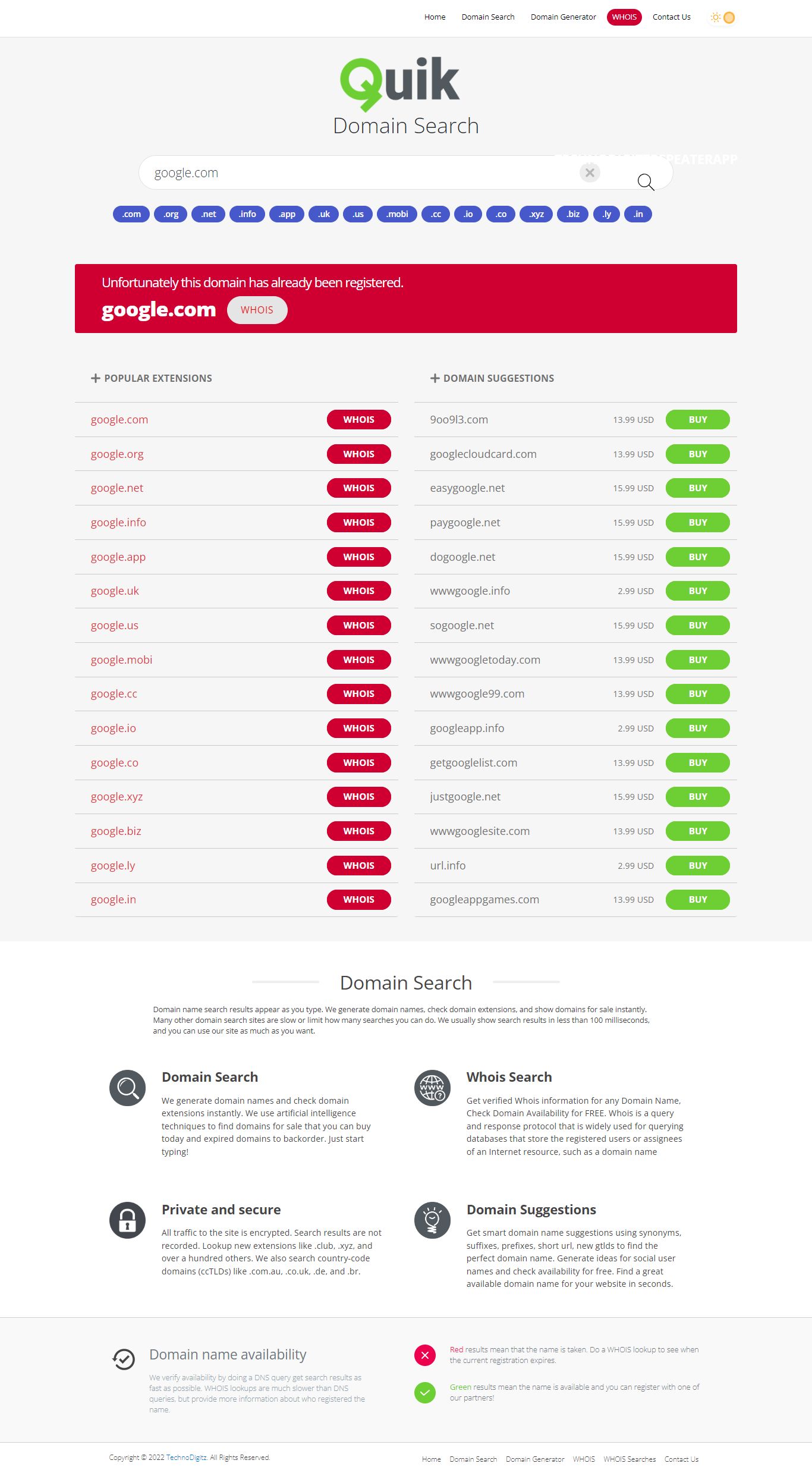The width and height of the screenshot is (812, 1476).
Task: Select the .xyz extension pill
Action: (536, 214)
